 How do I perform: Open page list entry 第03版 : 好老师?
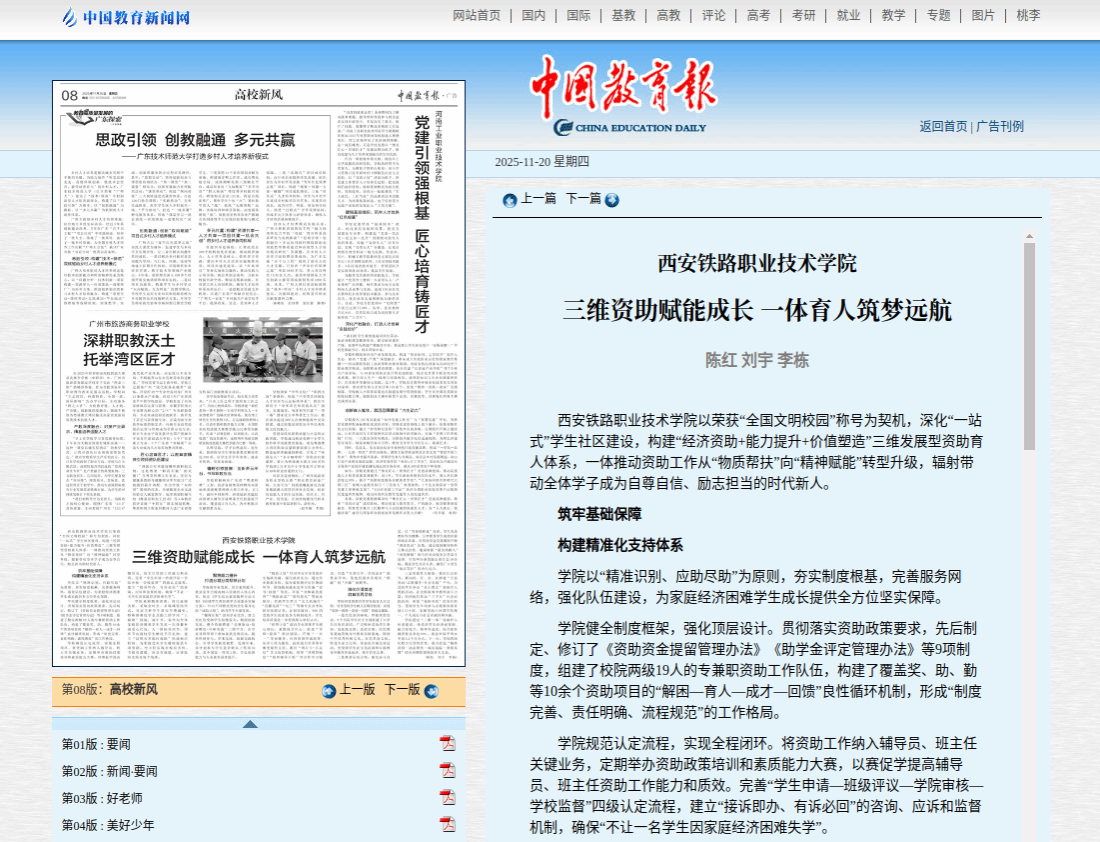[102, 798]
